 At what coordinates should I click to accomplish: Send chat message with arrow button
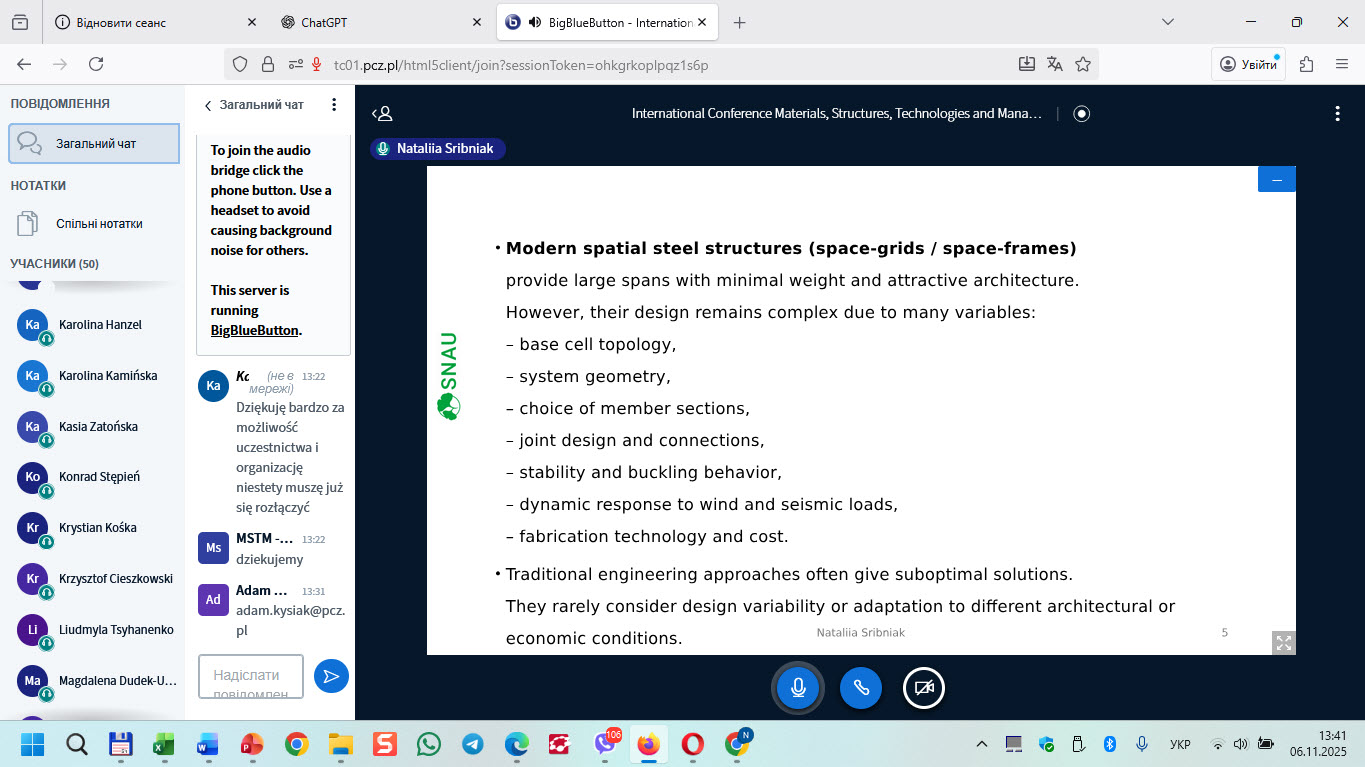click(x=331, y=676)
